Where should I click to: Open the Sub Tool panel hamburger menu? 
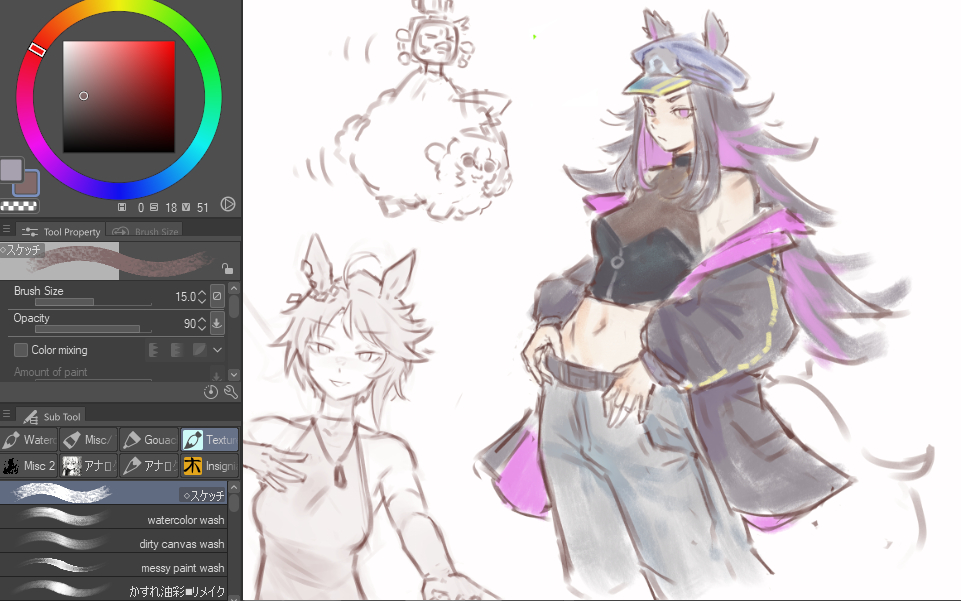click(7, 414)
